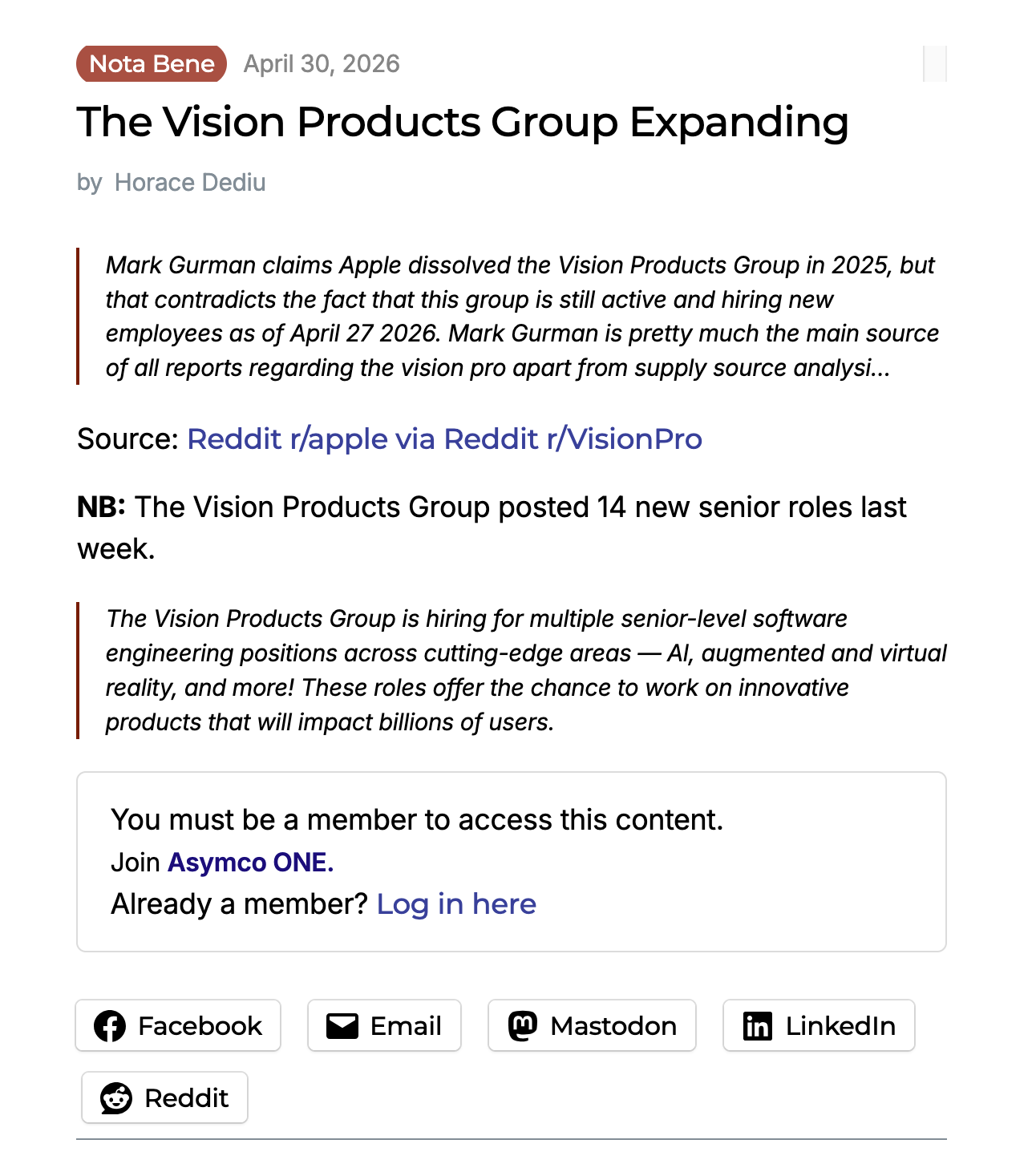
Task: Click the Email envelope icon
Action: pos(342,1026)
